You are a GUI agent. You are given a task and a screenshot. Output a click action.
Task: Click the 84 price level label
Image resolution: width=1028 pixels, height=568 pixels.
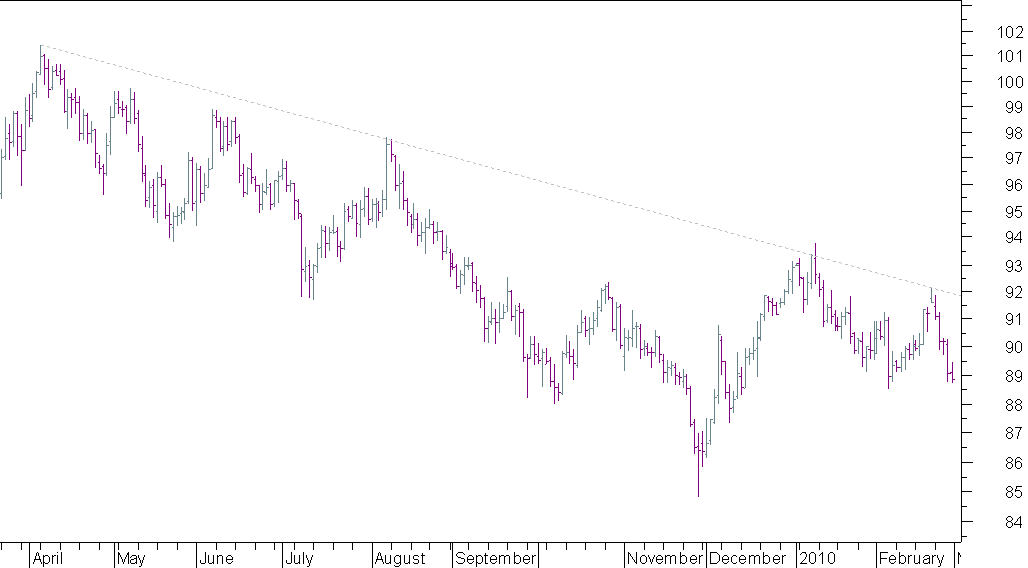tap(1014, 522)
